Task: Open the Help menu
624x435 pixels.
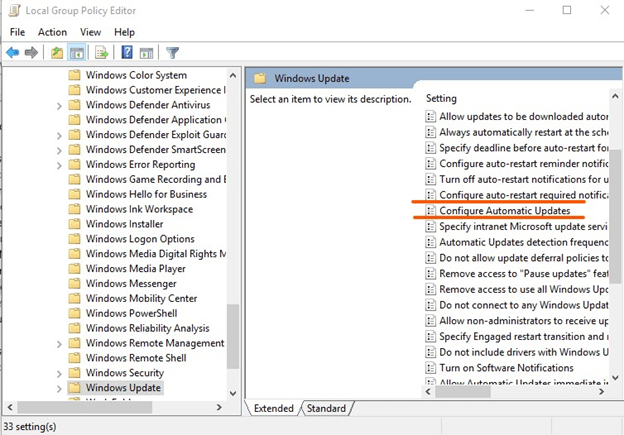Action: pos(124,32)
